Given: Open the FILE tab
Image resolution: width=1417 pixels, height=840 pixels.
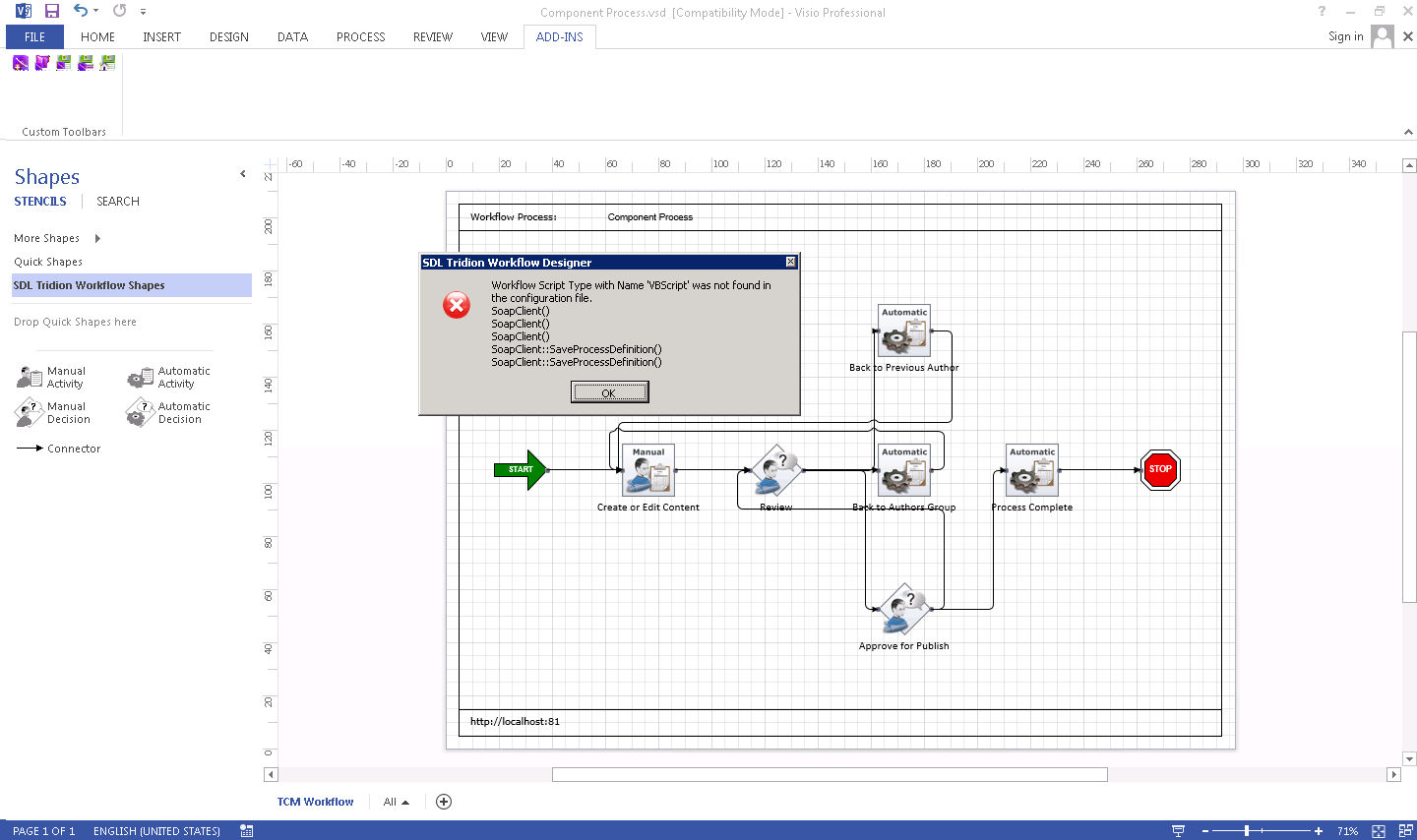Looking at the screenshot, I should tap(34, 37).
